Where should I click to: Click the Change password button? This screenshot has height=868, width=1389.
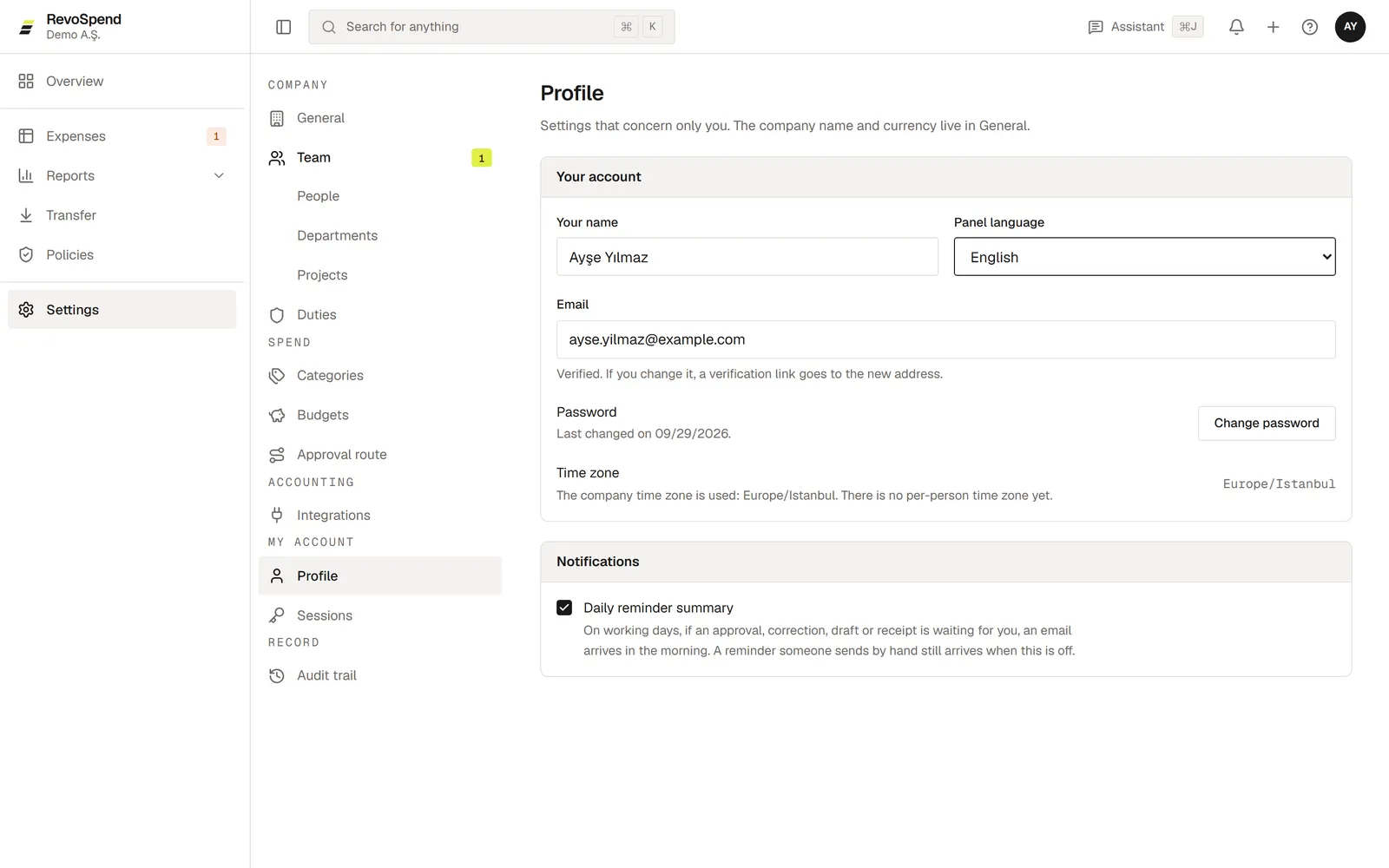(1267, 424)
